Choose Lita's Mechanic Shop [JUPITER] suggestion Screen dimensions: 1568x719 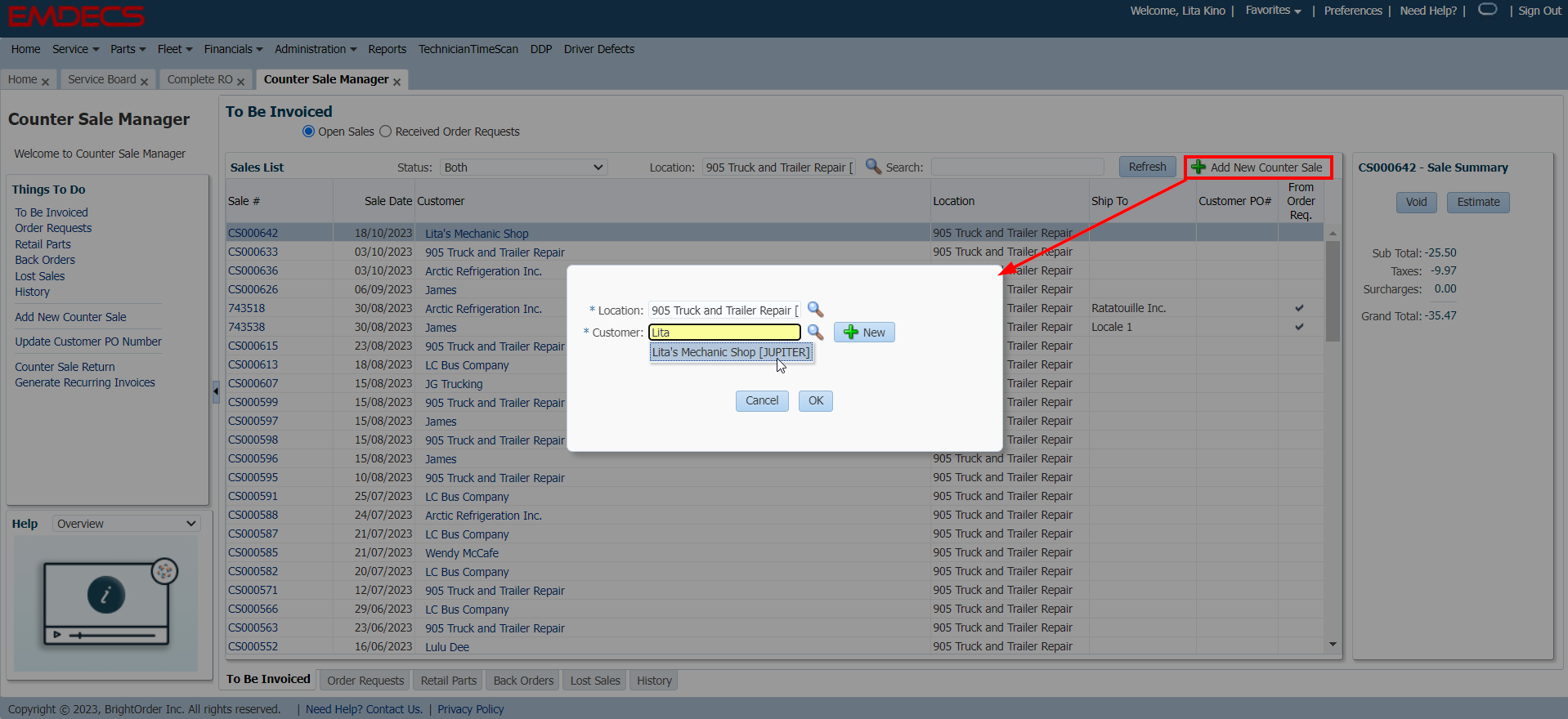(731, 352)
